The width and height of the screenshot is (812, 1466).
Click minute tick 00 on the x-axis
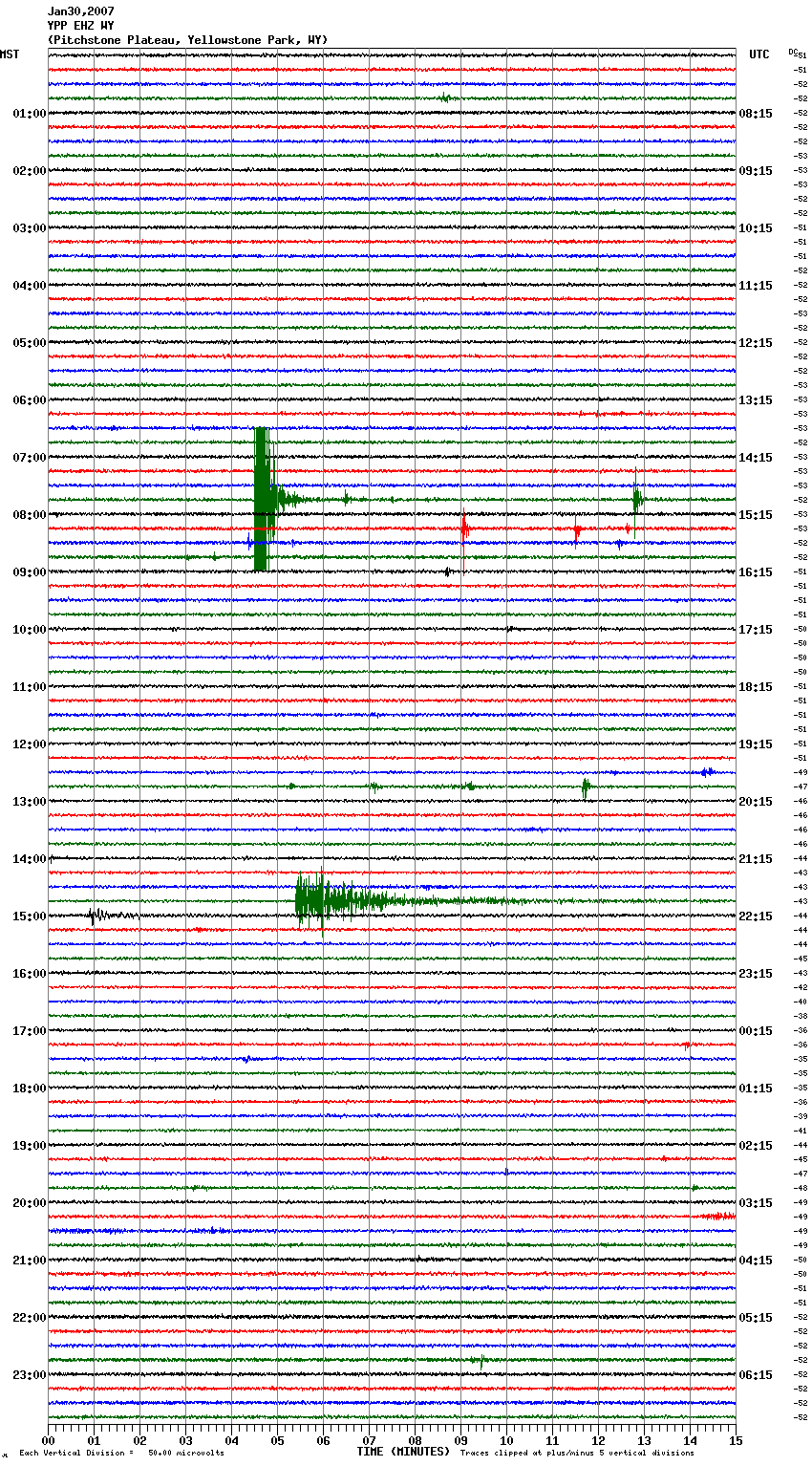coord(48,1440)
